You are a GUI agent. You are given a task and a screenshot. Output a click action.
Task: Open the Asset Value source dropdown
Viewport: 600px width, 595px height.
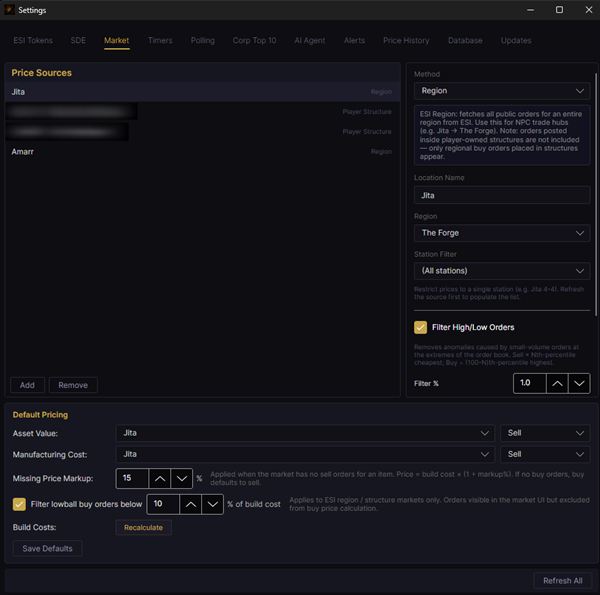tap(305, 433)
